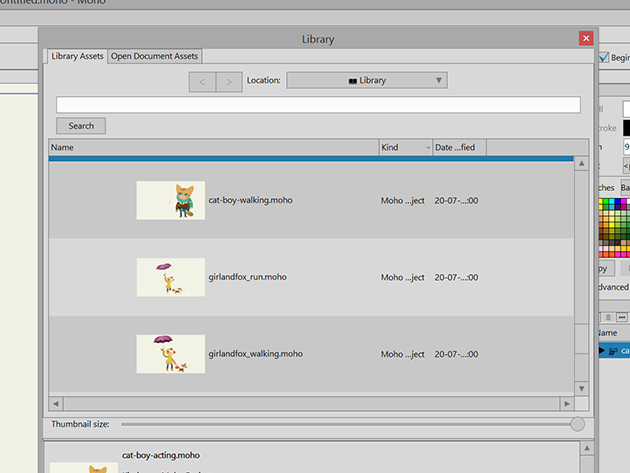The width and height of the screenshot is (630, 473).
Task: Click the Kind cell of cat-boy-walking.moho
Action: [403, 201]
